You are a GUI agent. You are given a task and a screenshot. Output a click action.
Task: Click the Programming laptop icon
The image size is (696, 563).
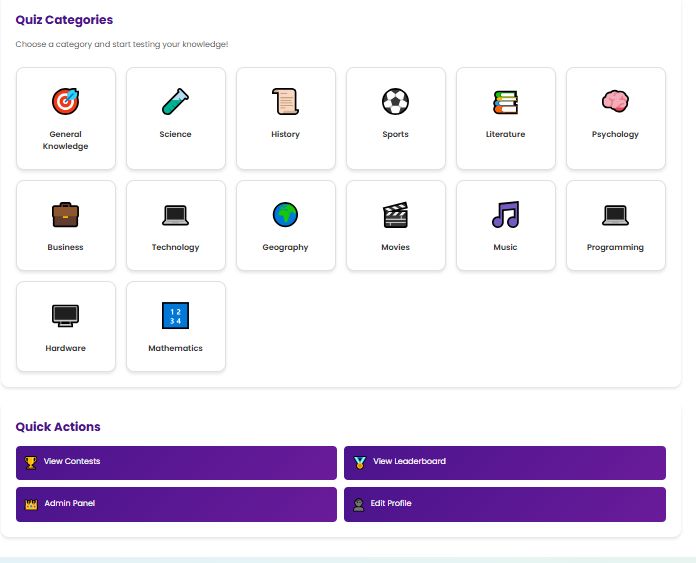pyautogui.click(x=615, y=215)
